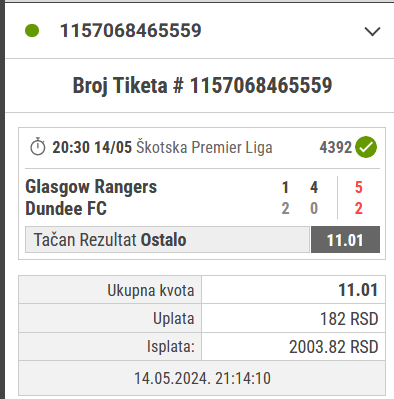Click the Škotska Premier Liga league name
Viewport: 394px width, 399px height.
point(204,147)
